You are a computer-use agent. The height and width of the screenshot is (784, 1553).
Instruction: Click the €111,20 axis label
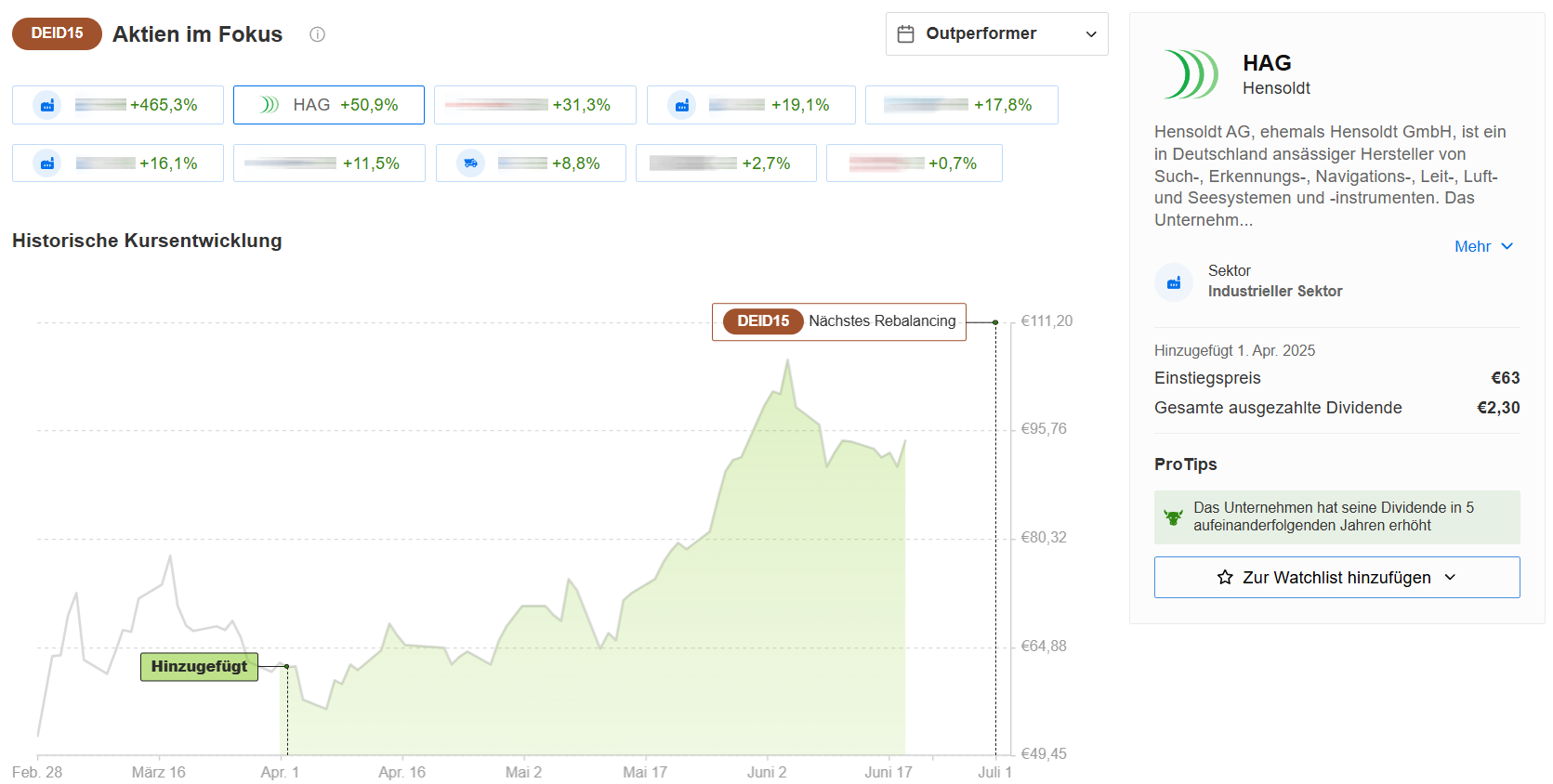1046,321
